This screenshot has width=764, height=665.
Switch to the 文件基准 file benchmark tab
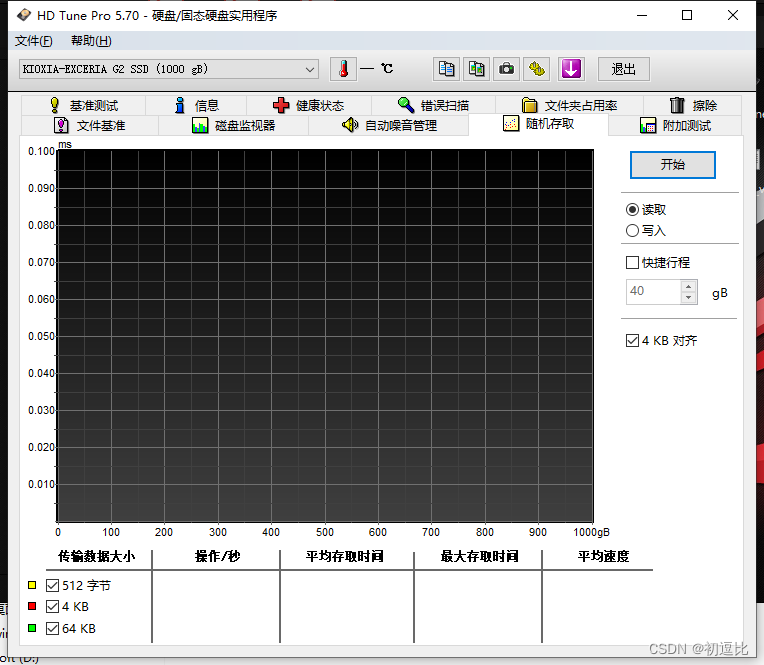(90, 126)
